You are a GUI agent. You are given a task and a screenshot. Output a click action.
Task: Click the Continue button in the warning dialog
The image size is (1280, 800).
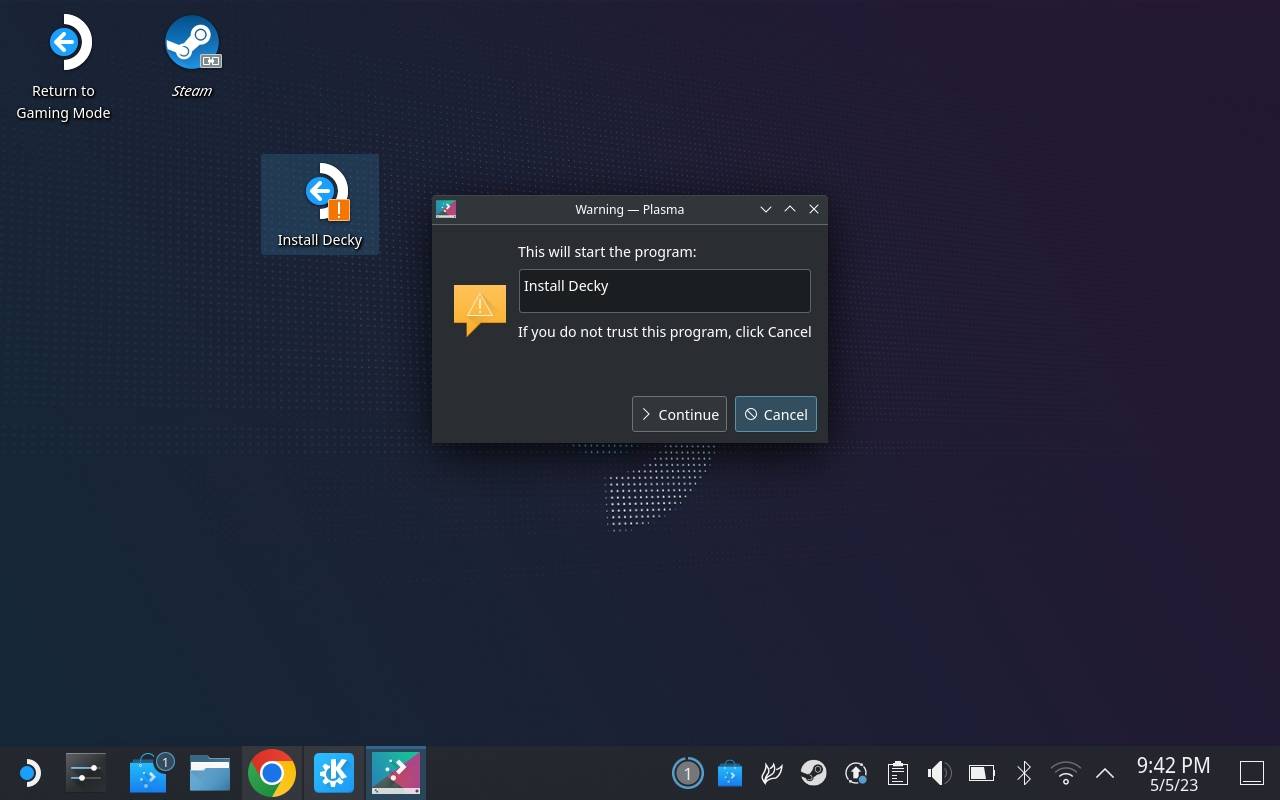[x=679, y=414]
